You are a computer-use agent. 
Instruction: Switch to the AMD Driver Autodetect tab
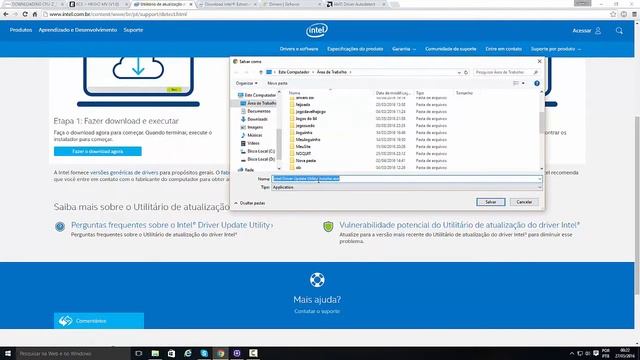(x=354, y=4)
